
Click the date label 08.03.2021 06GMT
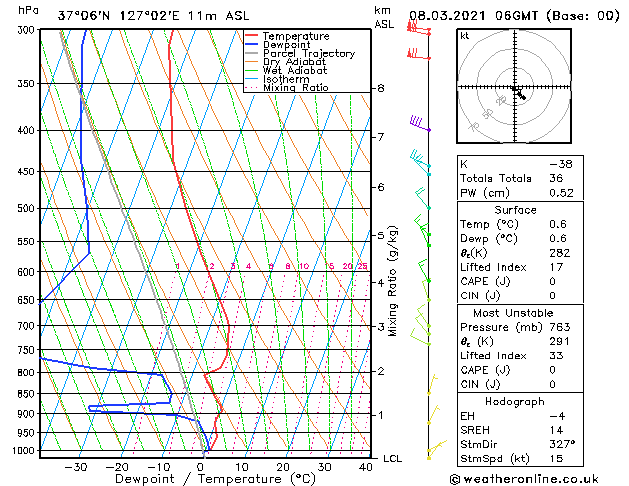473,16
